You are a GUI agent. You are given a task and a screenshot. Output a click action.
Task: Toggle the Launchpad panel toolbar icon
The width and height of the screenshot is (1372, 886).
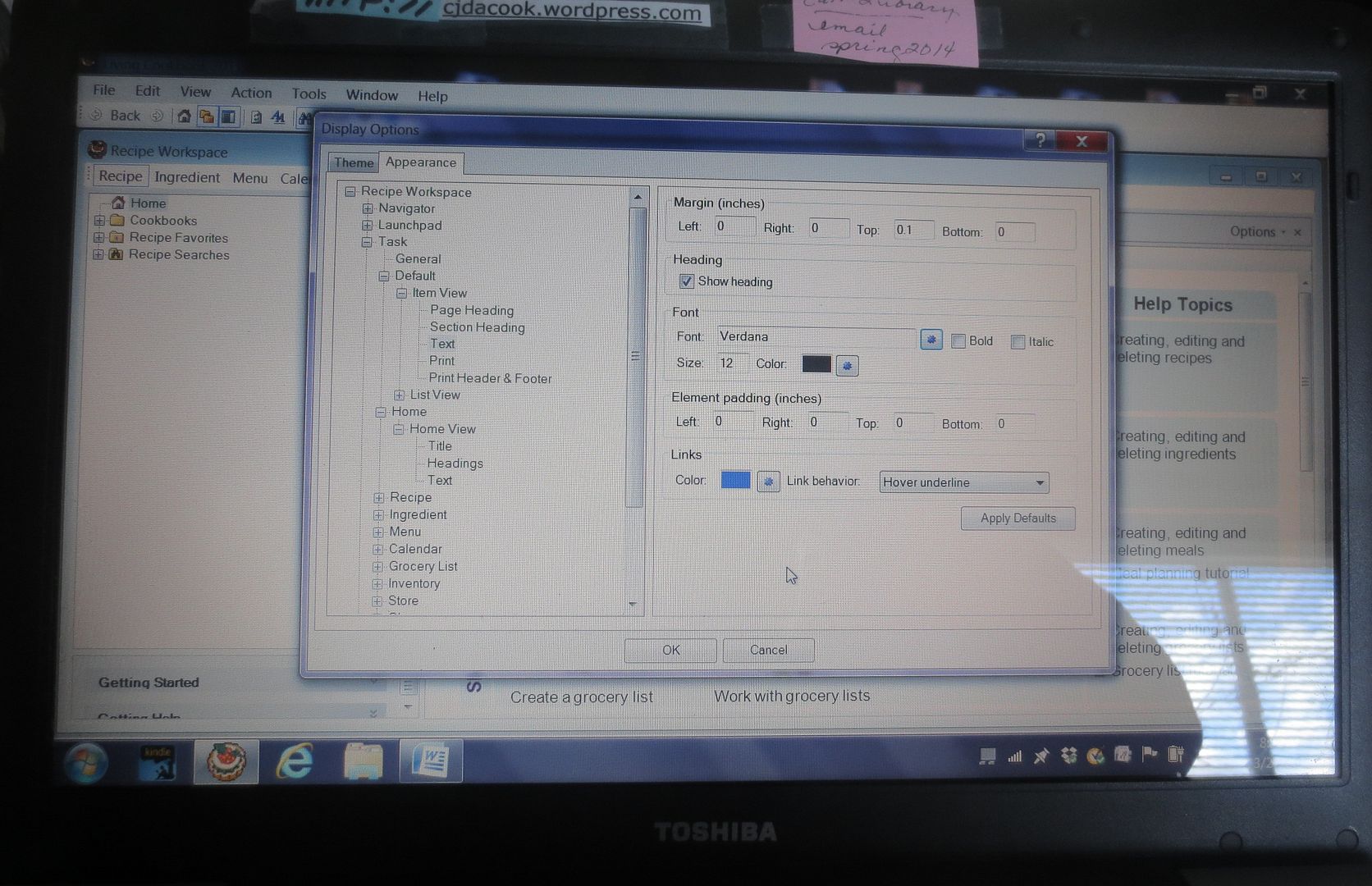[228, 117]
